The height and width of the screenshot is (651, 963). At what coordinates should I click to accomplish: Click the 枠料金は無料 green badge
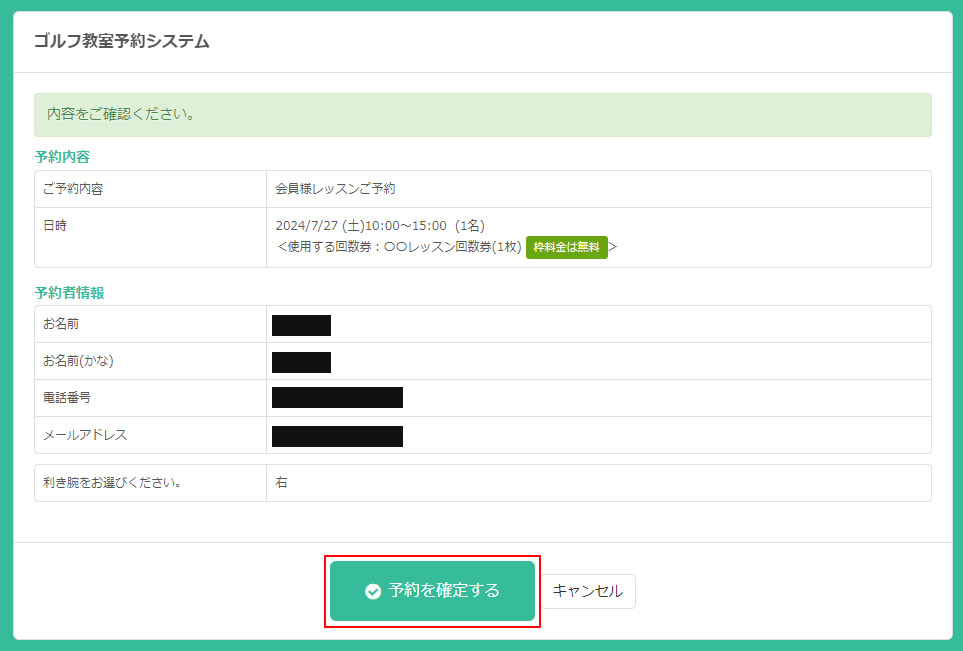click(566, 247)
